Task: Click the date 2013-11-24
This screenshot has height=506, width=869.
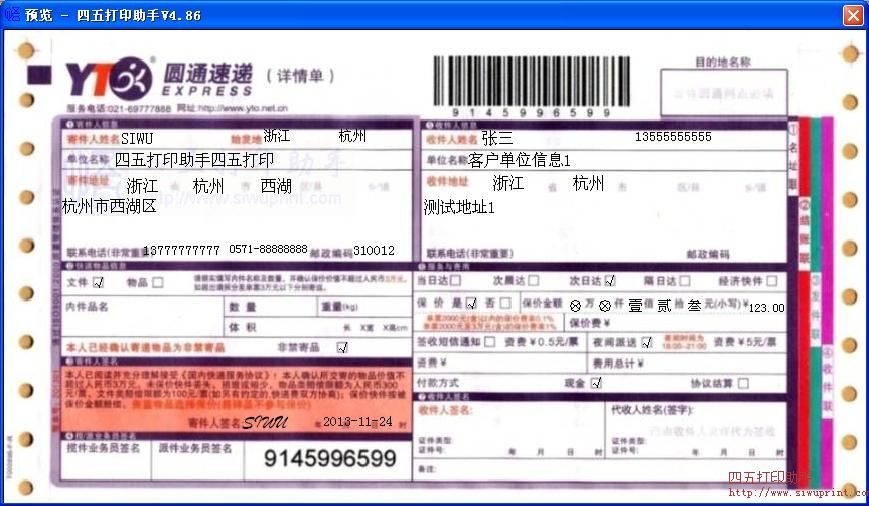Action: pos(357,422)
